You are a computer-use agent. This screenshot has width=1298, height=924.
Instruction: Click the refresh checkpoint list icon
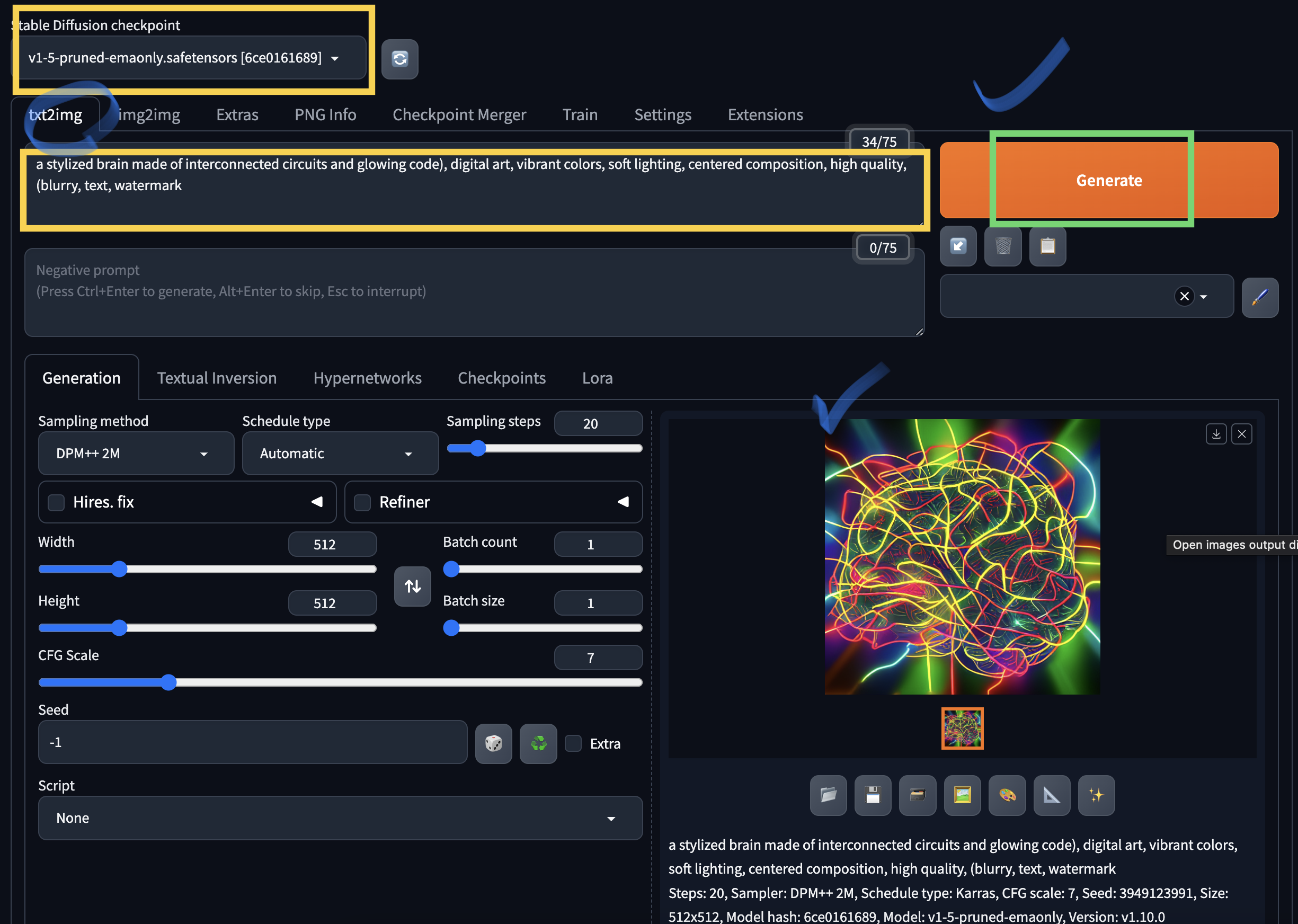399,59
